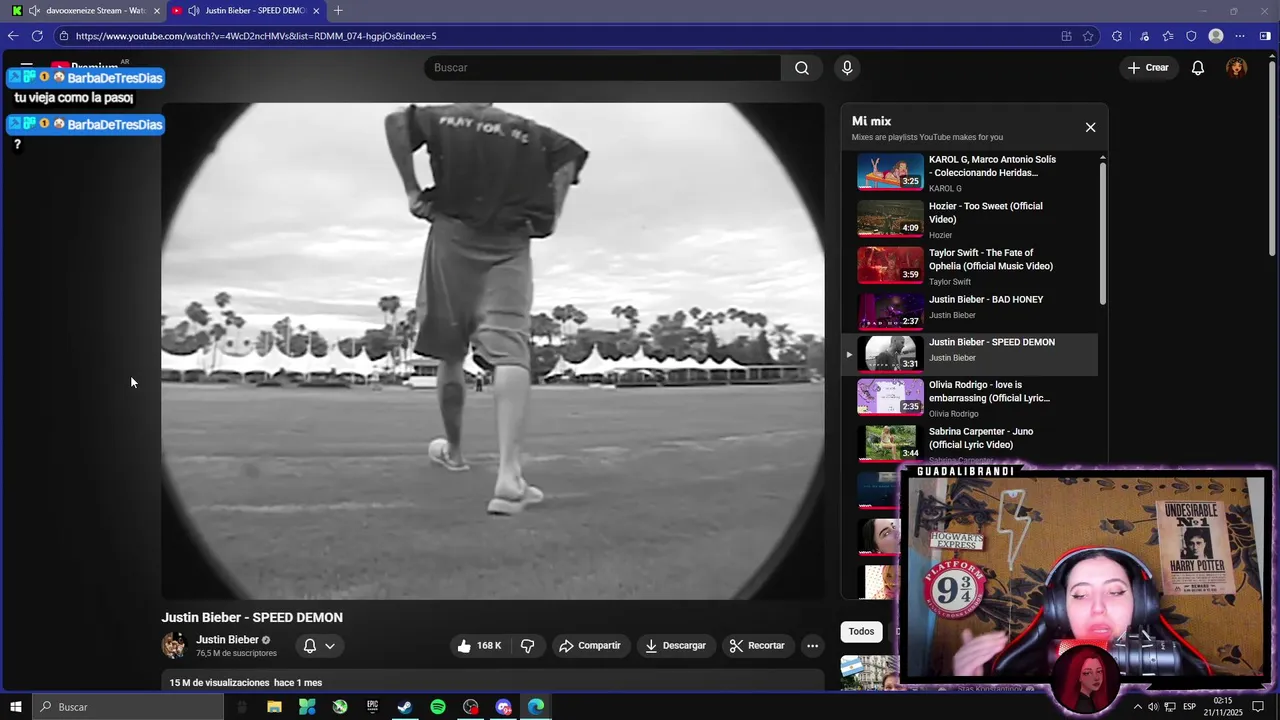This screenshot has height=720, width=1280.
Task: Click the Crear button
Action: [1148, 68]
